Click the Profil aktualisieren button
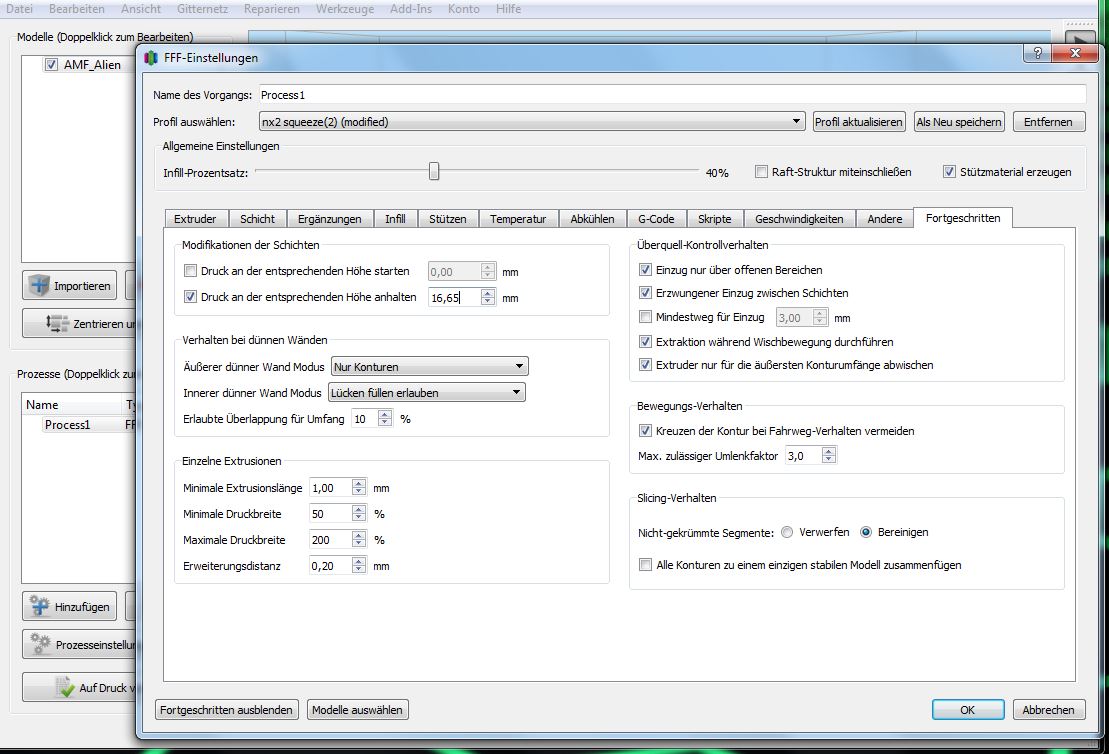The width and height of the screenshot is (1109, 754). point(859,121)
